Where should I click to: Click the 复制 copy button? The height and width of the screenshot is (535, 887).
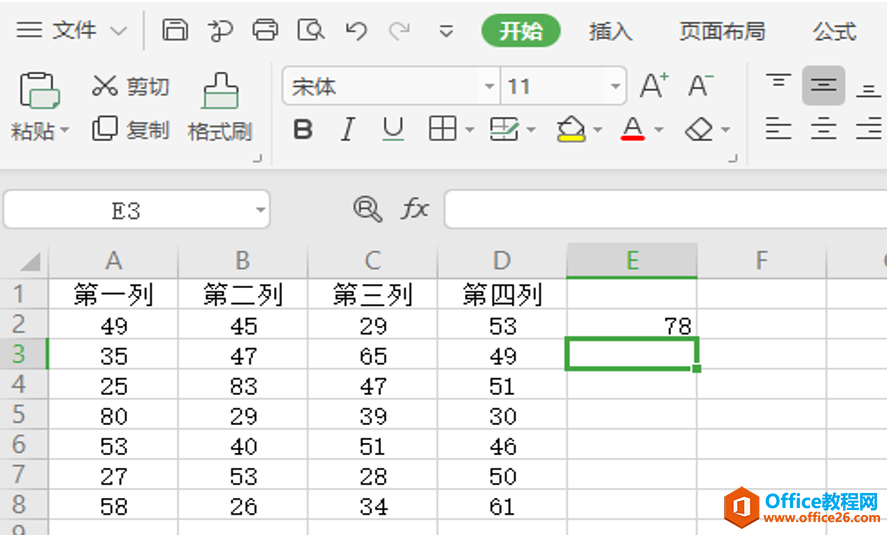(131, 130)
